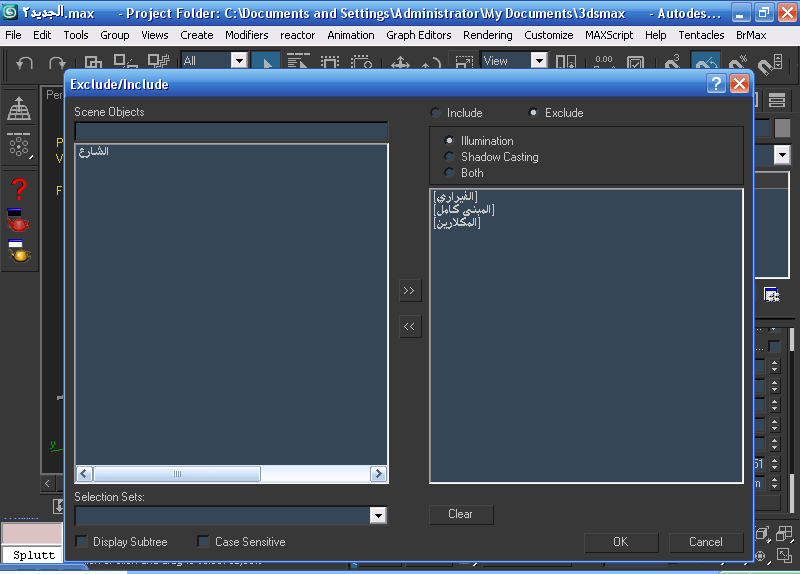Click the scroll left arrow of Scene Objects list
Screen dimensions: 800x574
click(84, 474)
